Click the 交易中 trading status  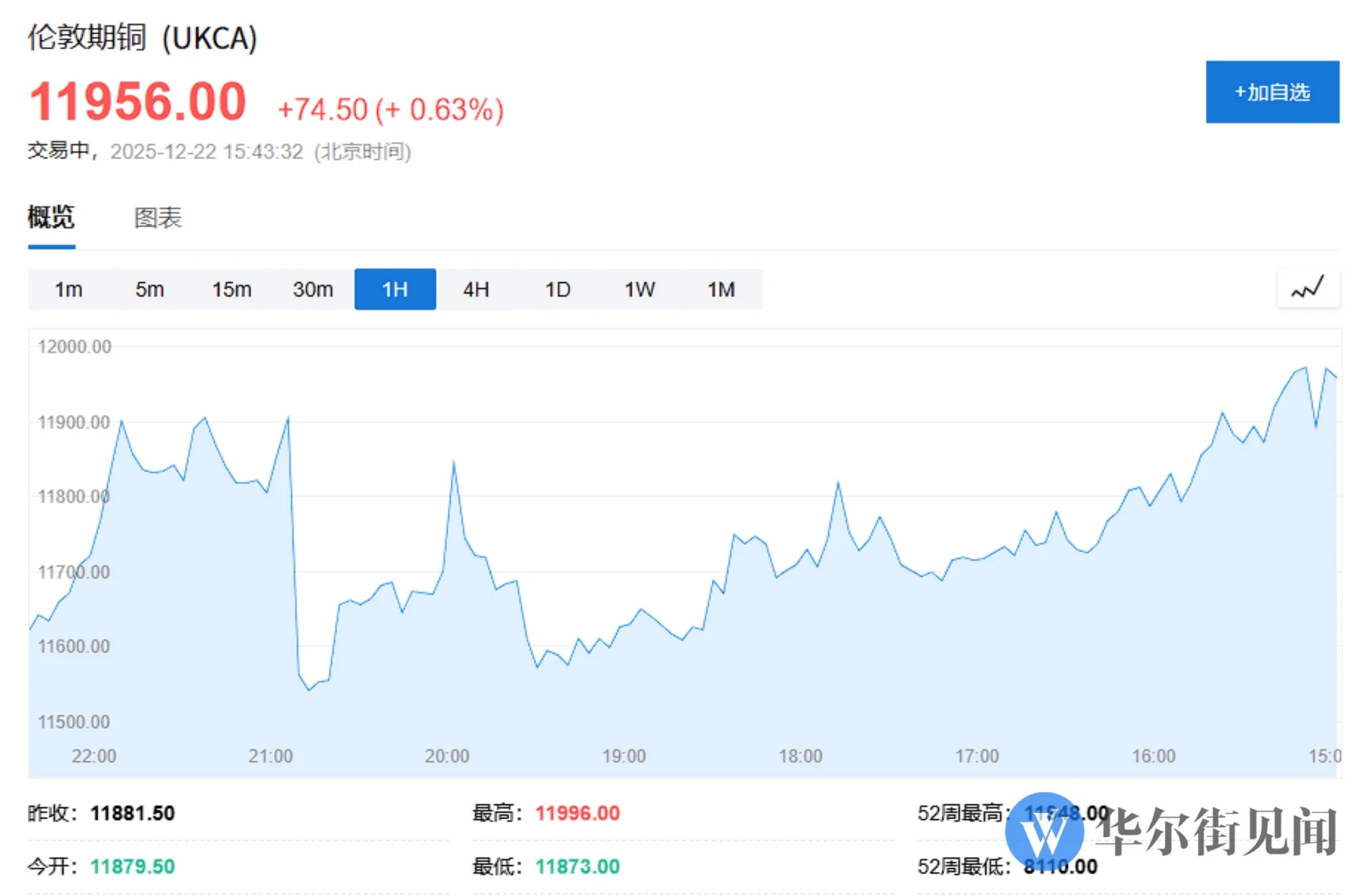[x=59, y=151]
